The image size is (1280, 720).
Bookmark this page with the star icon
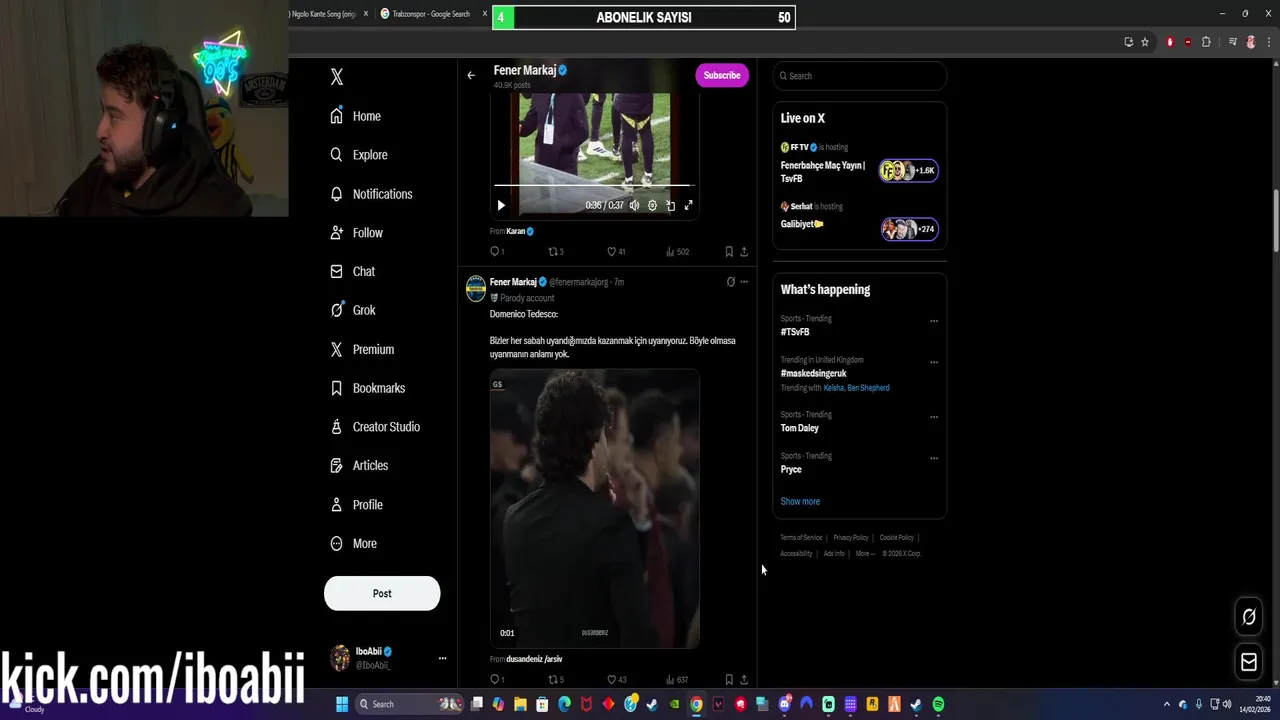pos(1145,42)
